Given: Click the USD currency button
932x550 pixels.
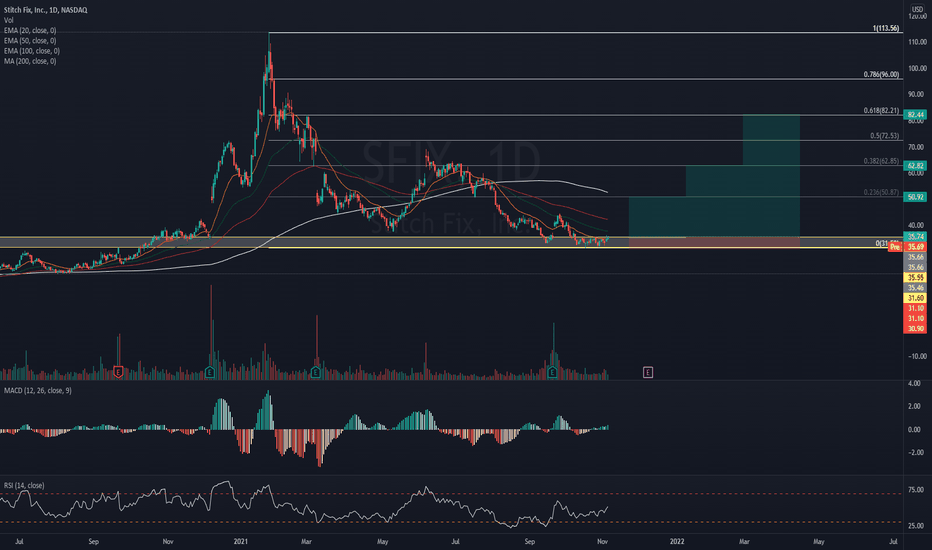Looking at the screenshot, I should pos(918,10).
